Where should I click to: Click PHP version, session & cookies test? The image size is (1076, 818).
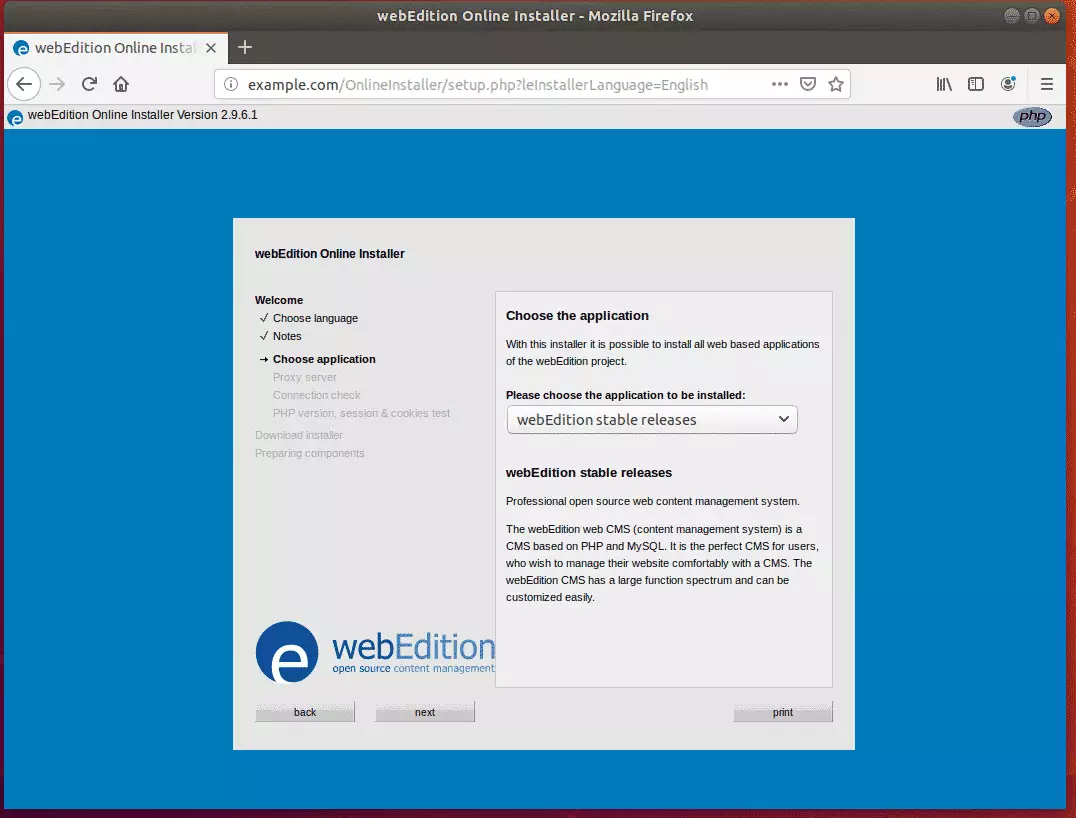tap(361, 413)
